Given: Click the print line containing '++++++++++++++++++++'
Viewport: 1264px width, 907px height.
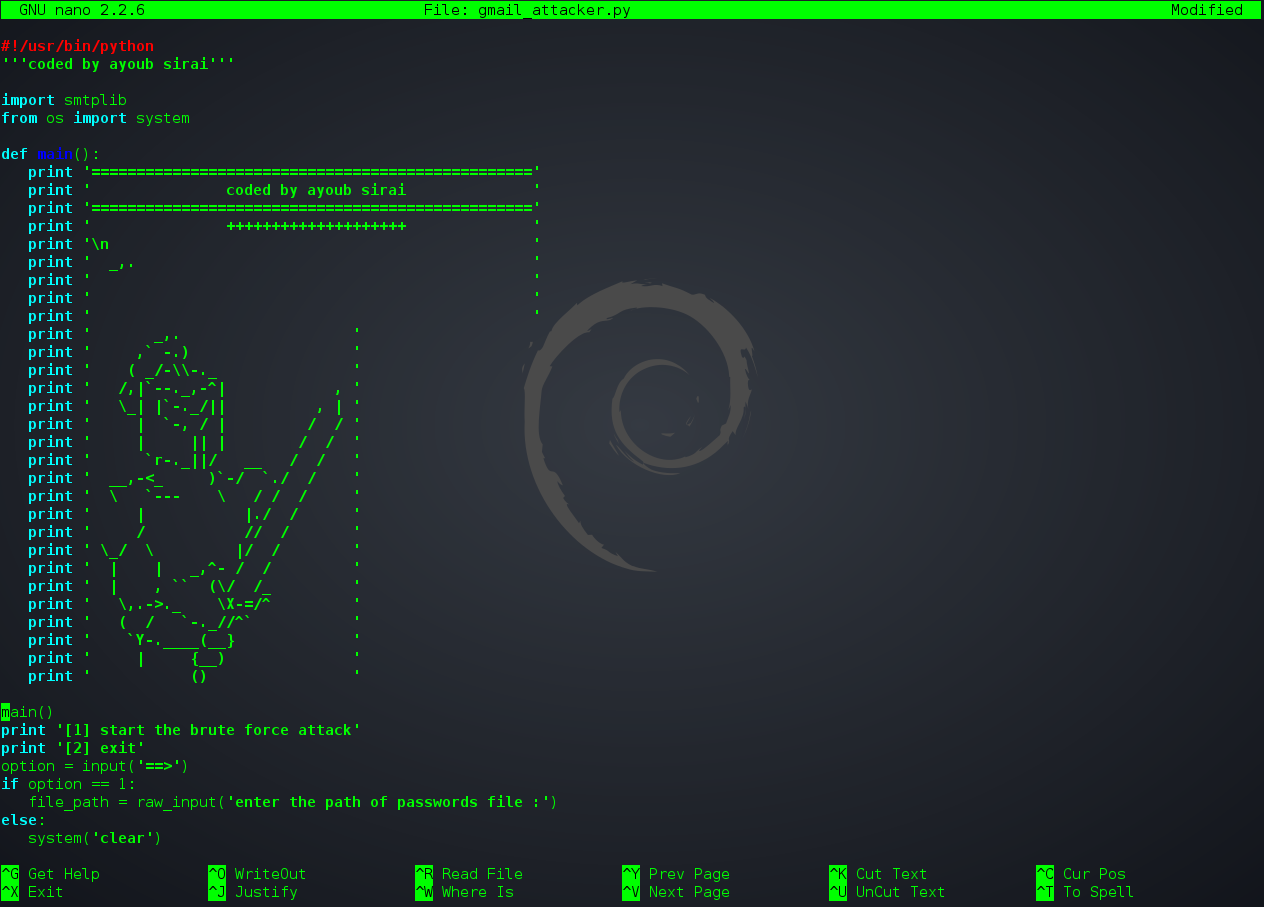Looking at the screenshot, I should coord(284,226).
